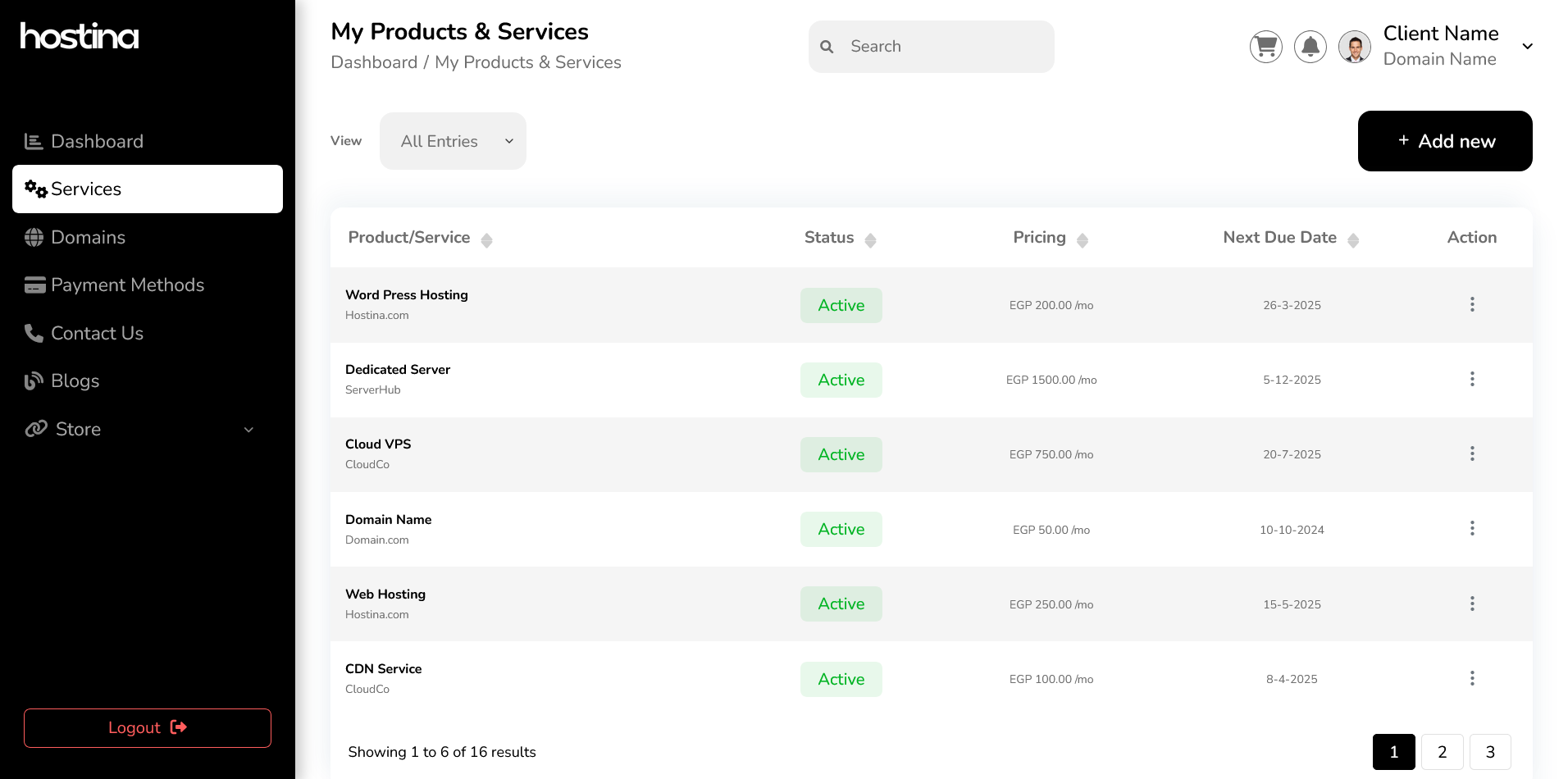Open the All Entries view dropdown
1568x779 pixels.
click(453, 141)
